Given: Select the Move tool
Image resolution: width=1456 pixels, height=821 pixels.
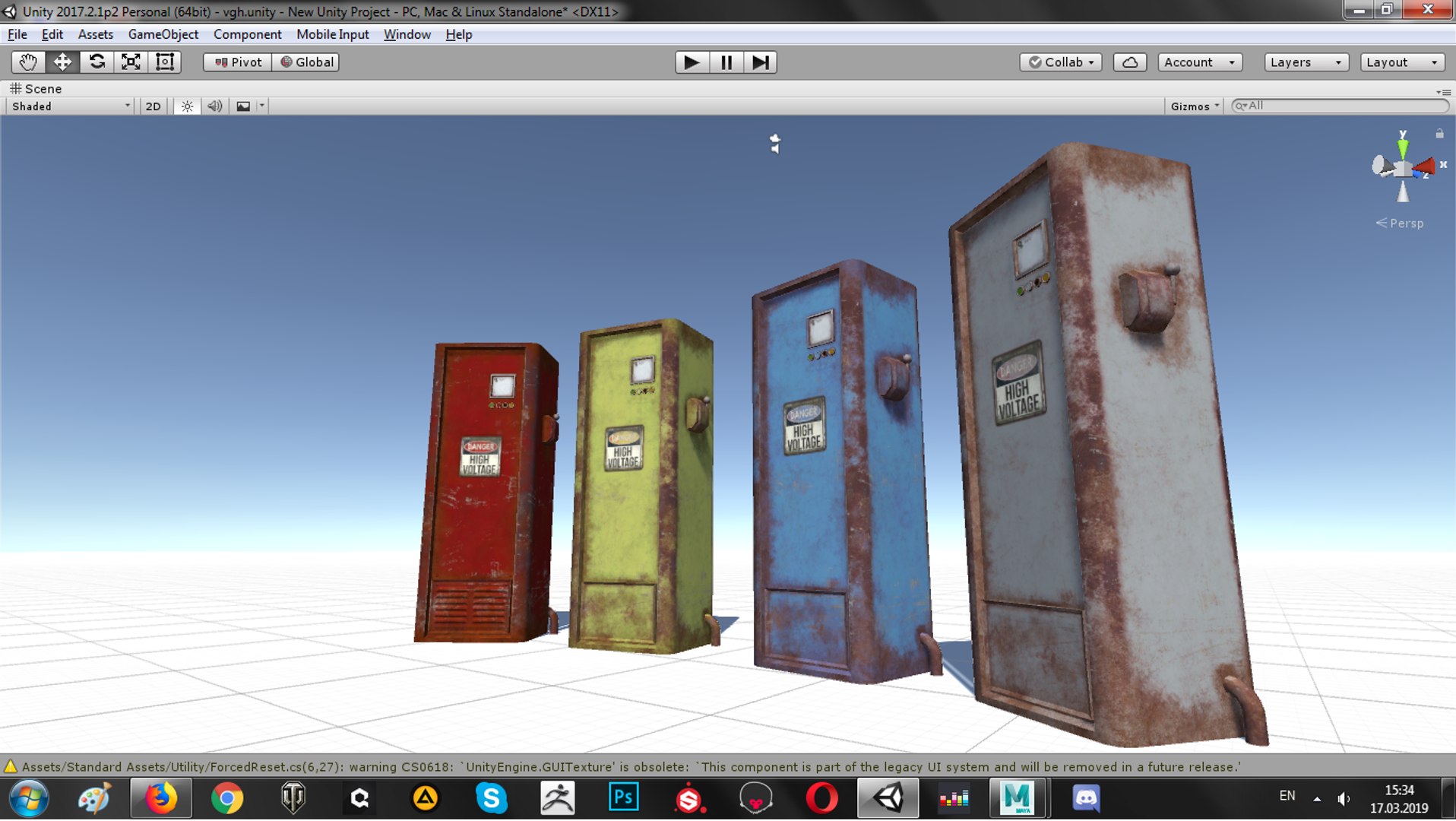Looking at the screenshot, I should point(62,62).
